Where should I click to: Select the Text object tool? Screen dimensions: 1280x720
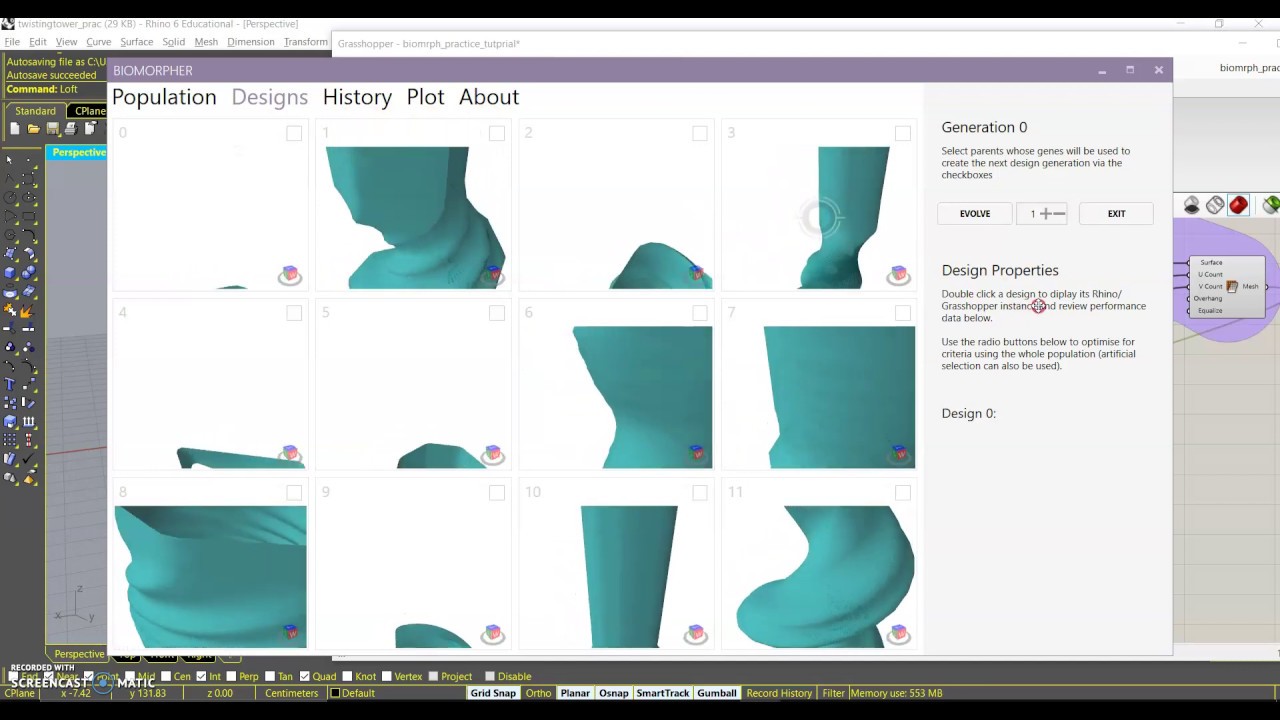coord(10,383)
